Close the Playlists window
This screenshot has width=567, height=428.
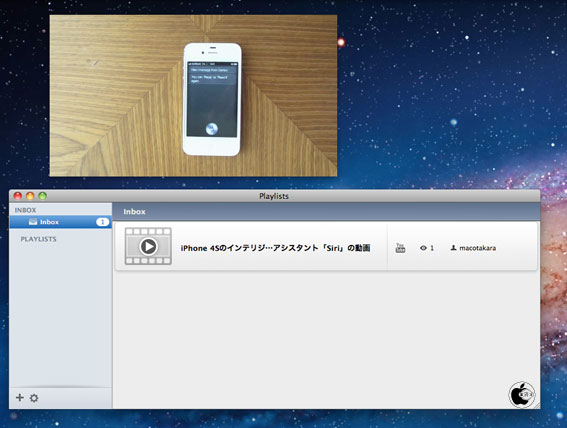point(18,196)
